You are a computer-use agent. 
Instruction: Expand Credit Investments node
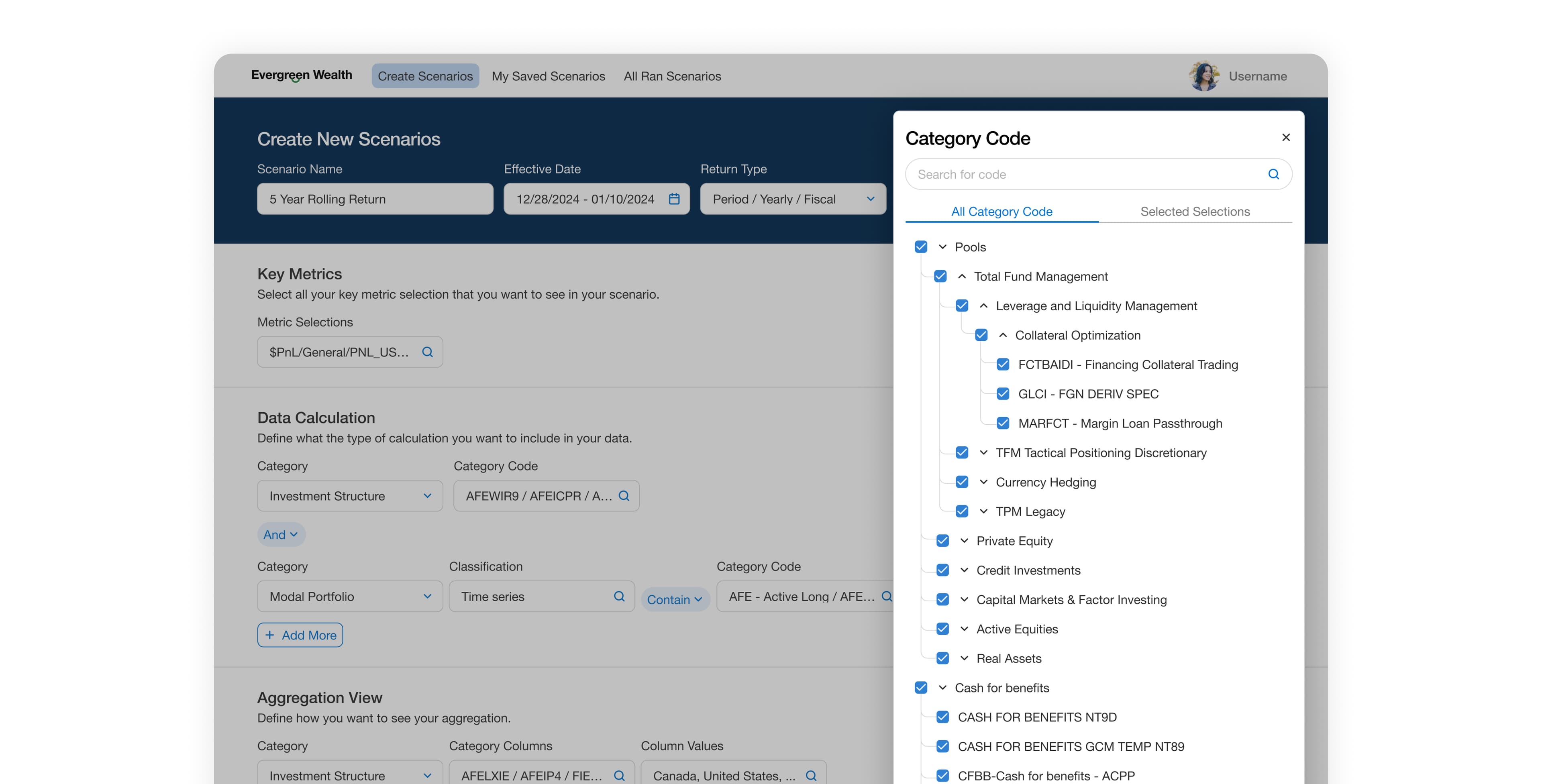tap(964, 570)
